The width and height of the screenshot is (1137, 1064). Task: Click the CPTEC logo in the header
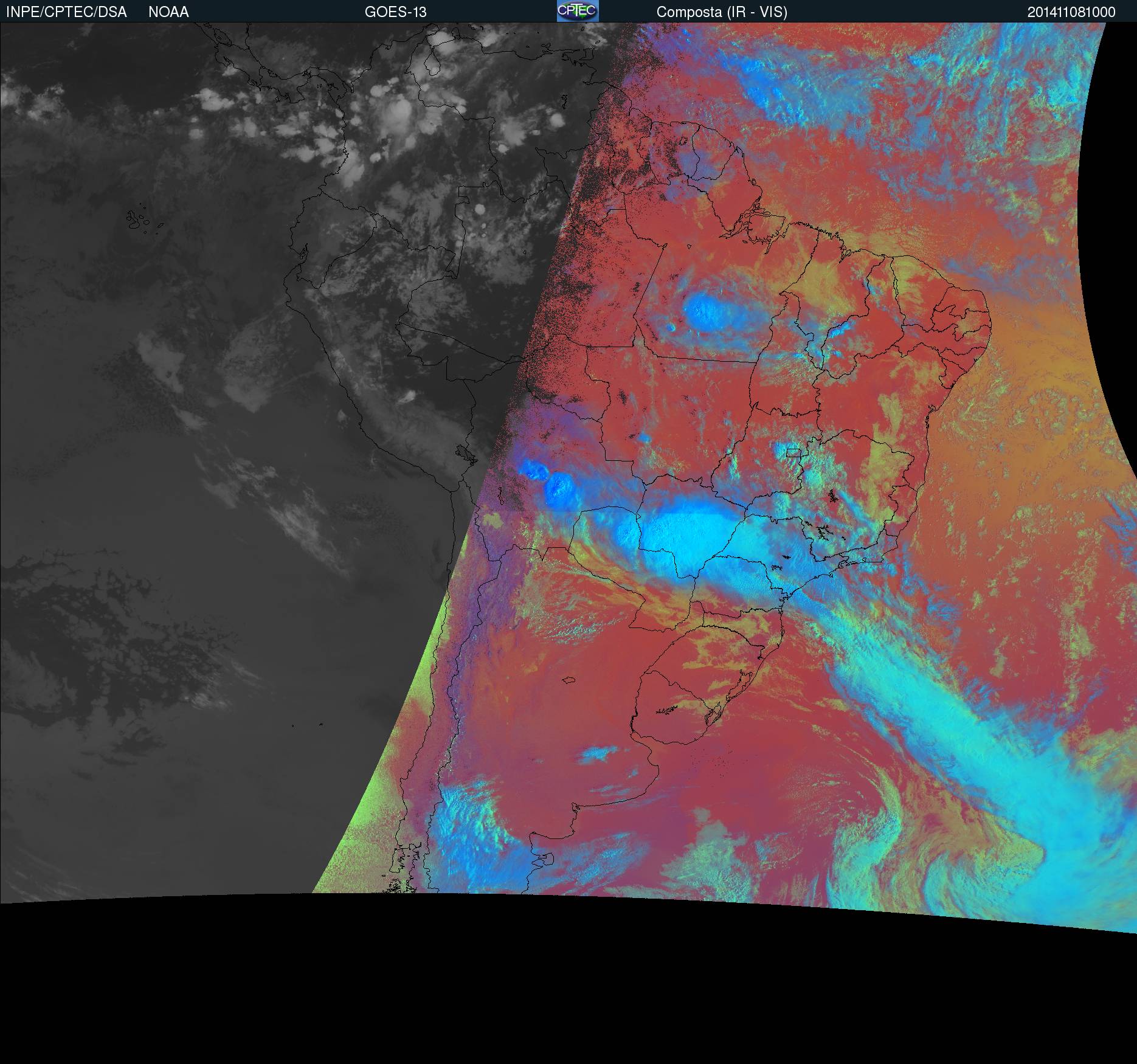578,11
